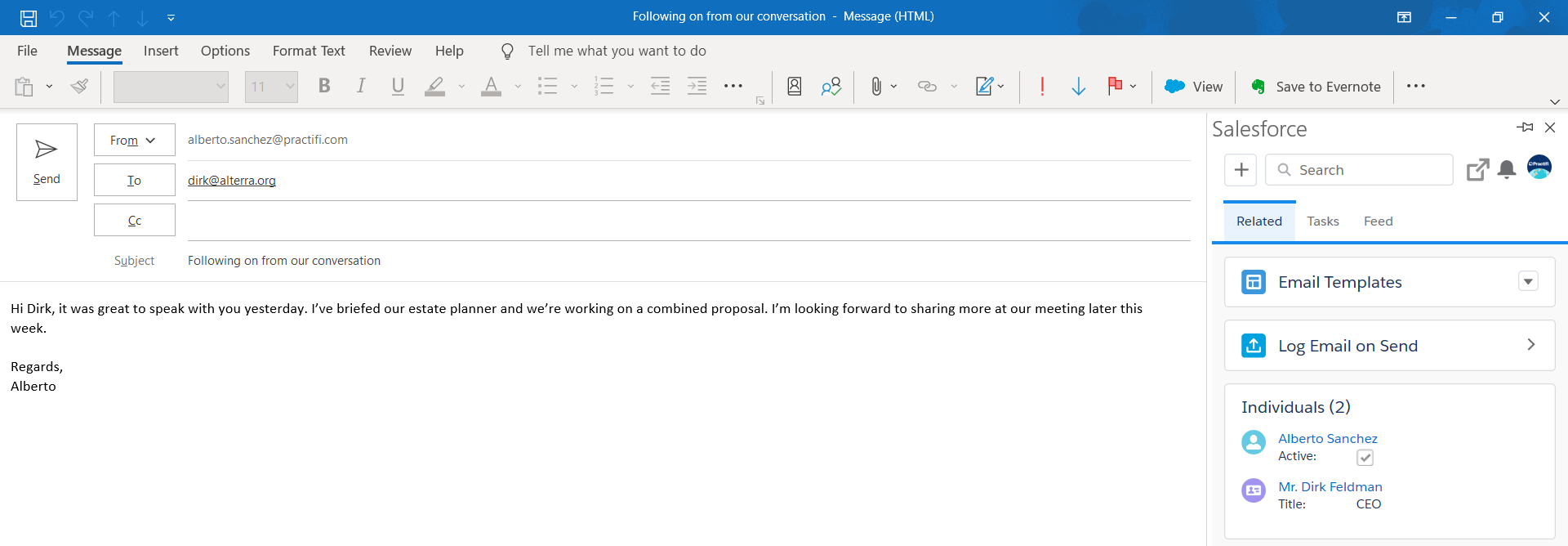The width and height of the screenshot is (1568, 546).
Task: Toggle Italic text formatting
Action: tap(360, 87)
